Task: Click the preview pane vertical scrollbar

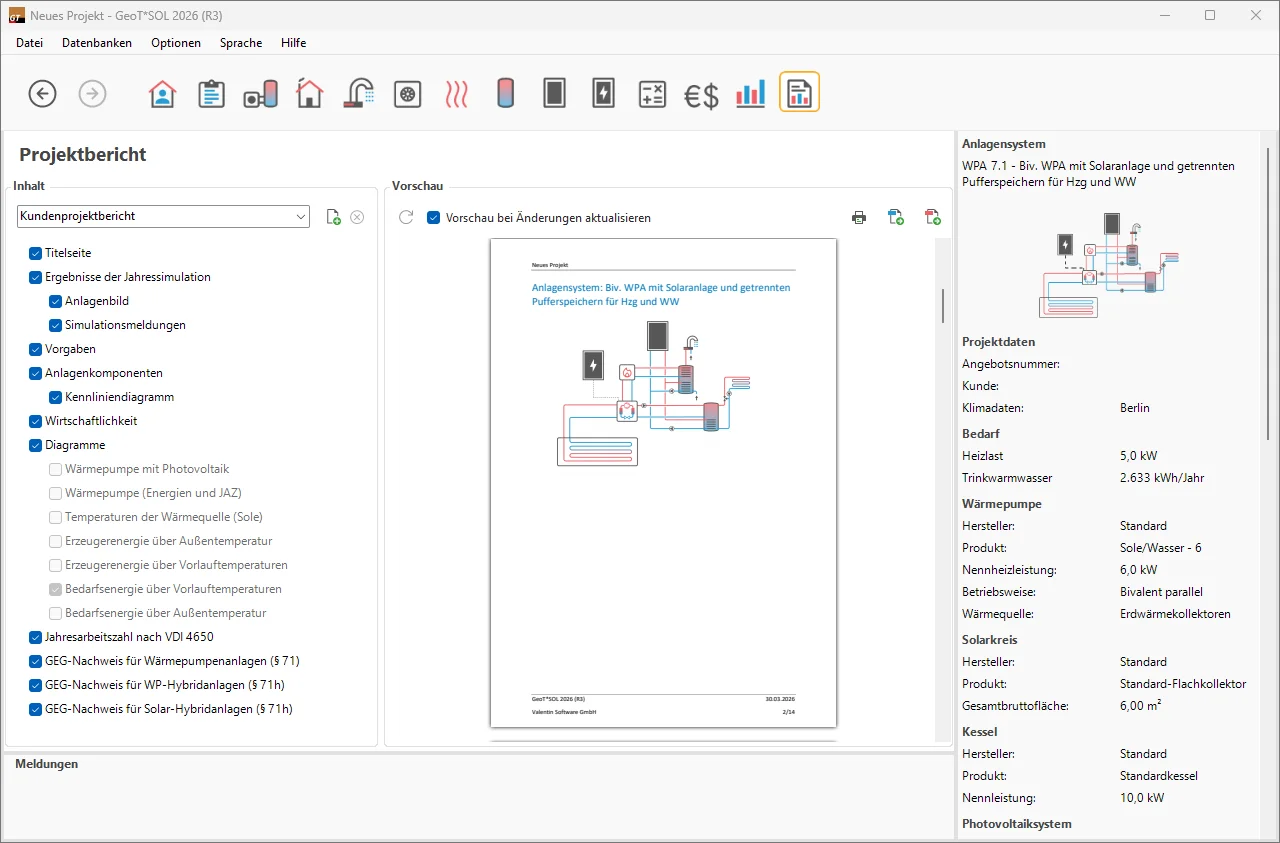Action: [942, 306]
